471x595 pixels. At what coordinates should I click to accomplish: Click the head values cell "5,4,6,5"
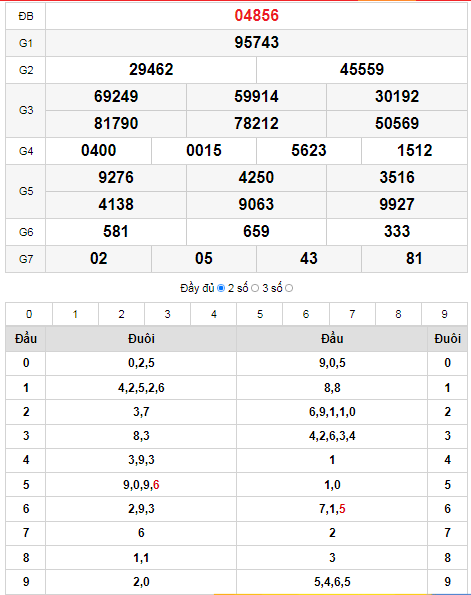[x=332, y=582]
